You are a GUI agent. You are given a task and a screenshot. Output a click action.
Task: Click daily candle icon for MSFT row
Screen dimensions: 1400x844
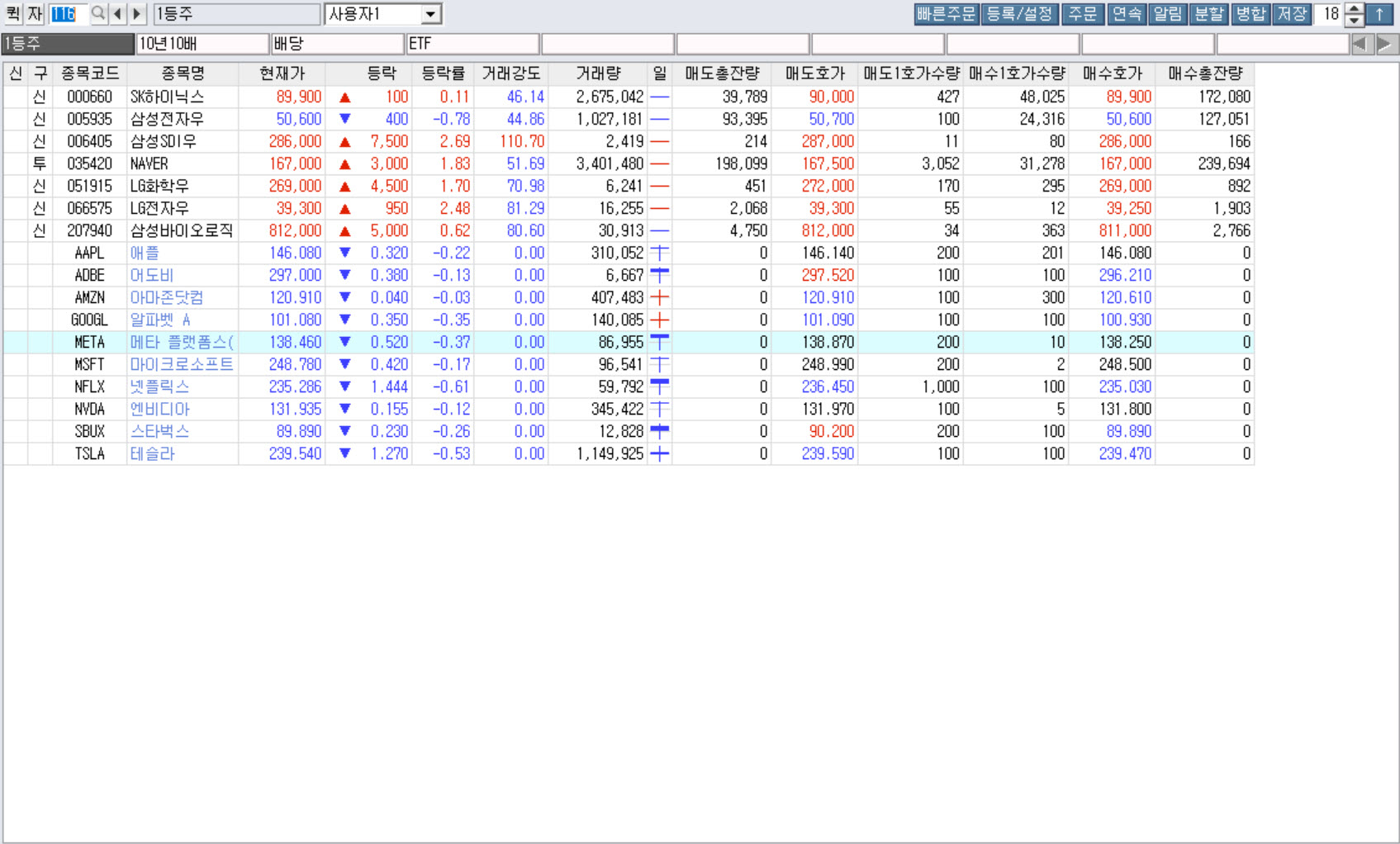660,364
